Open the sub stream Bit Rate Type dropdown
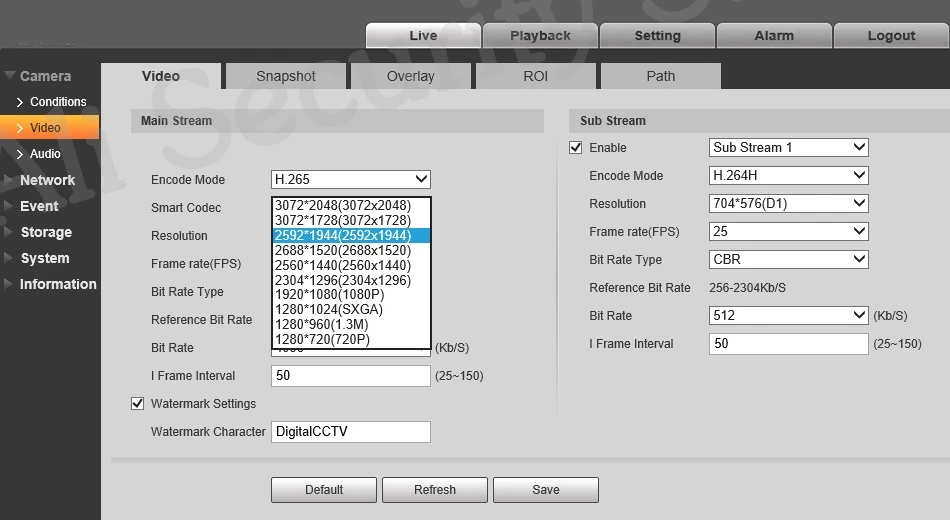950x520 pixels. click(x=788, y=259)
